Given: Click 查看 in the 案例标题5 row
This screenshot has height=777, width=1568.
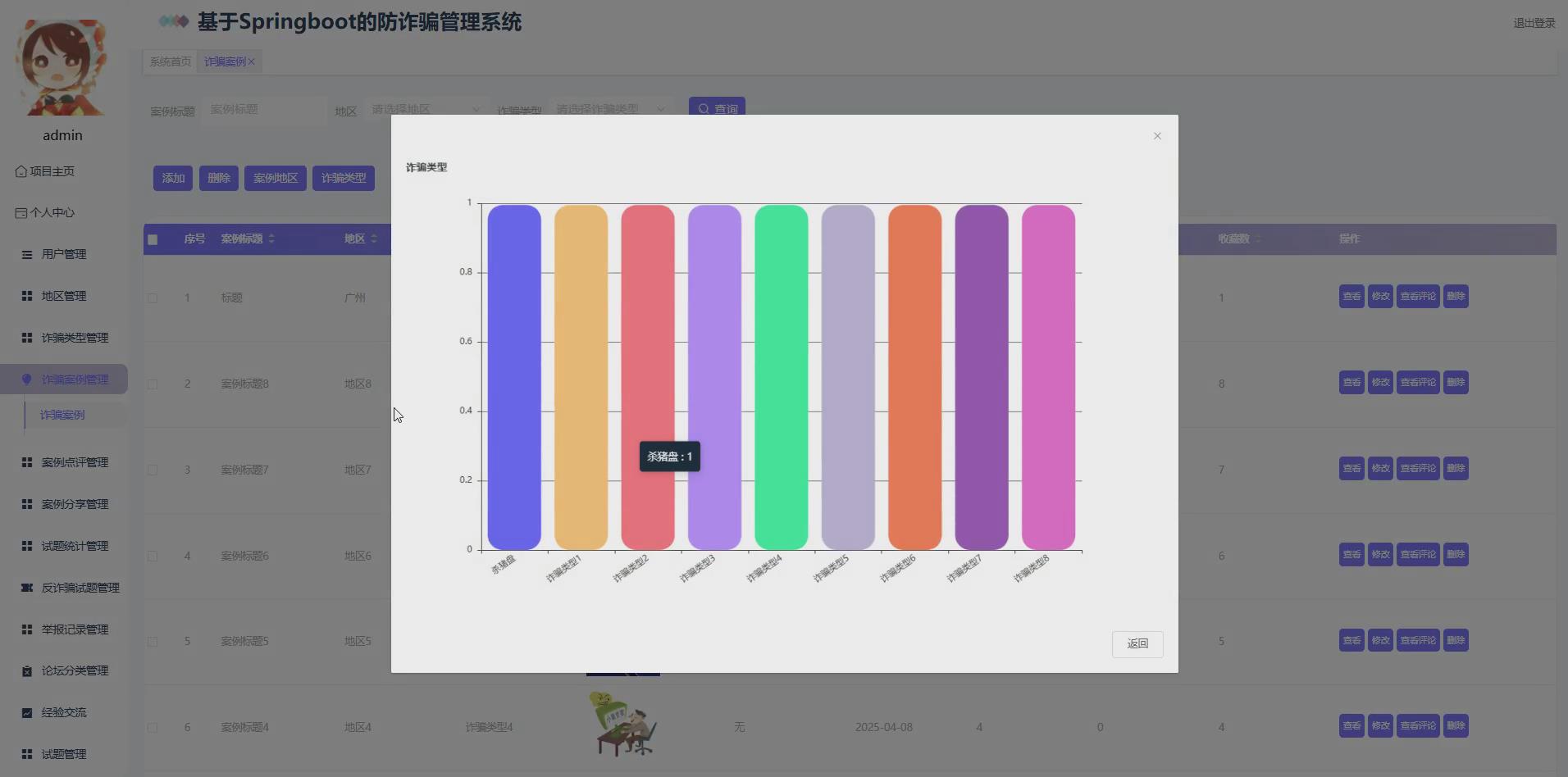Looking at the screenshot, I should coord(1351,640).
